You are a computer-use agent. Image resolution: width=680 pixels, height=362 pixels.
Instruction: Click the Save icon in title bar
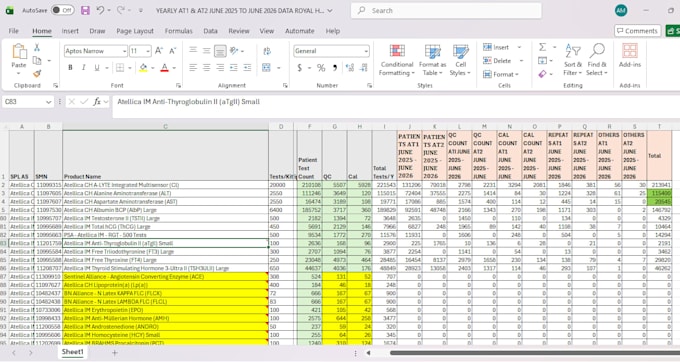click(x=85, y=10)
